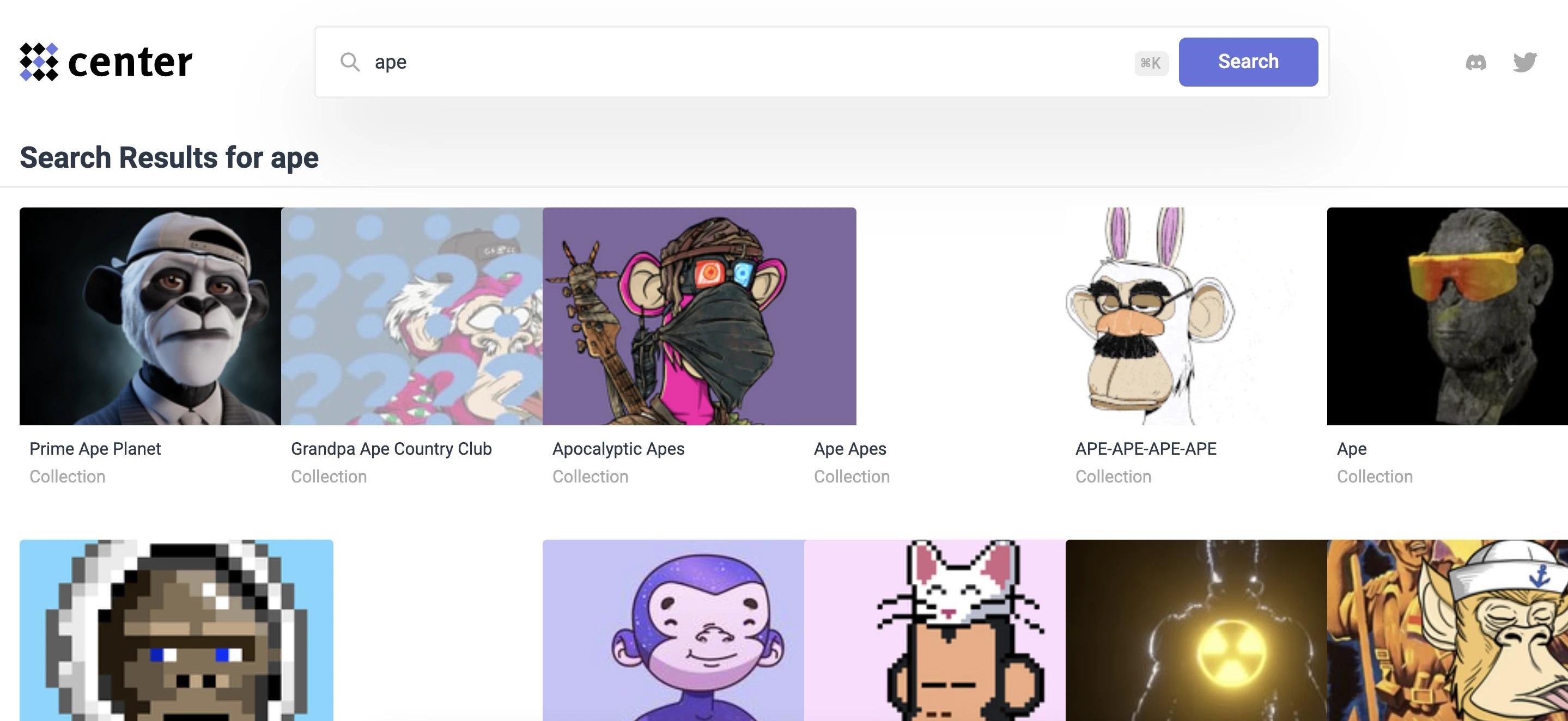Open the Prime Ape Planet thumbnail
1568x721 pixels.
(150, 316)
